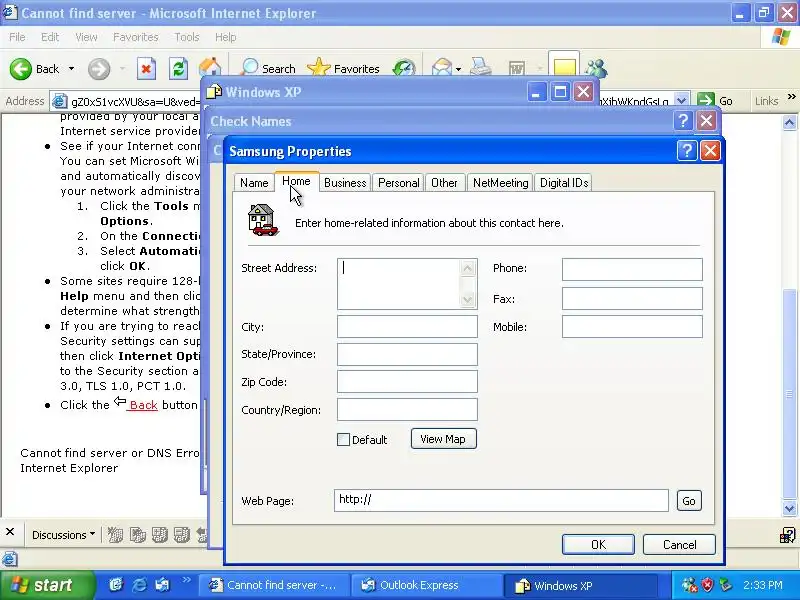Click the yellow Discuss toolbar icon
This screenshot has height=600, width=800.
coord(564,67)
